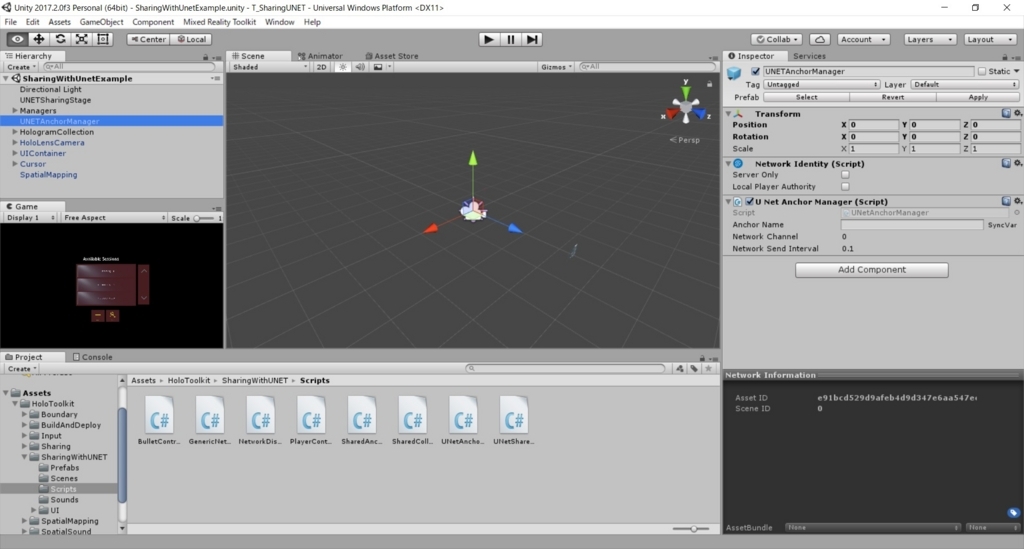Expand the Managers hierarchy item
1024x549 pixels.
click(x=14, y=111)
